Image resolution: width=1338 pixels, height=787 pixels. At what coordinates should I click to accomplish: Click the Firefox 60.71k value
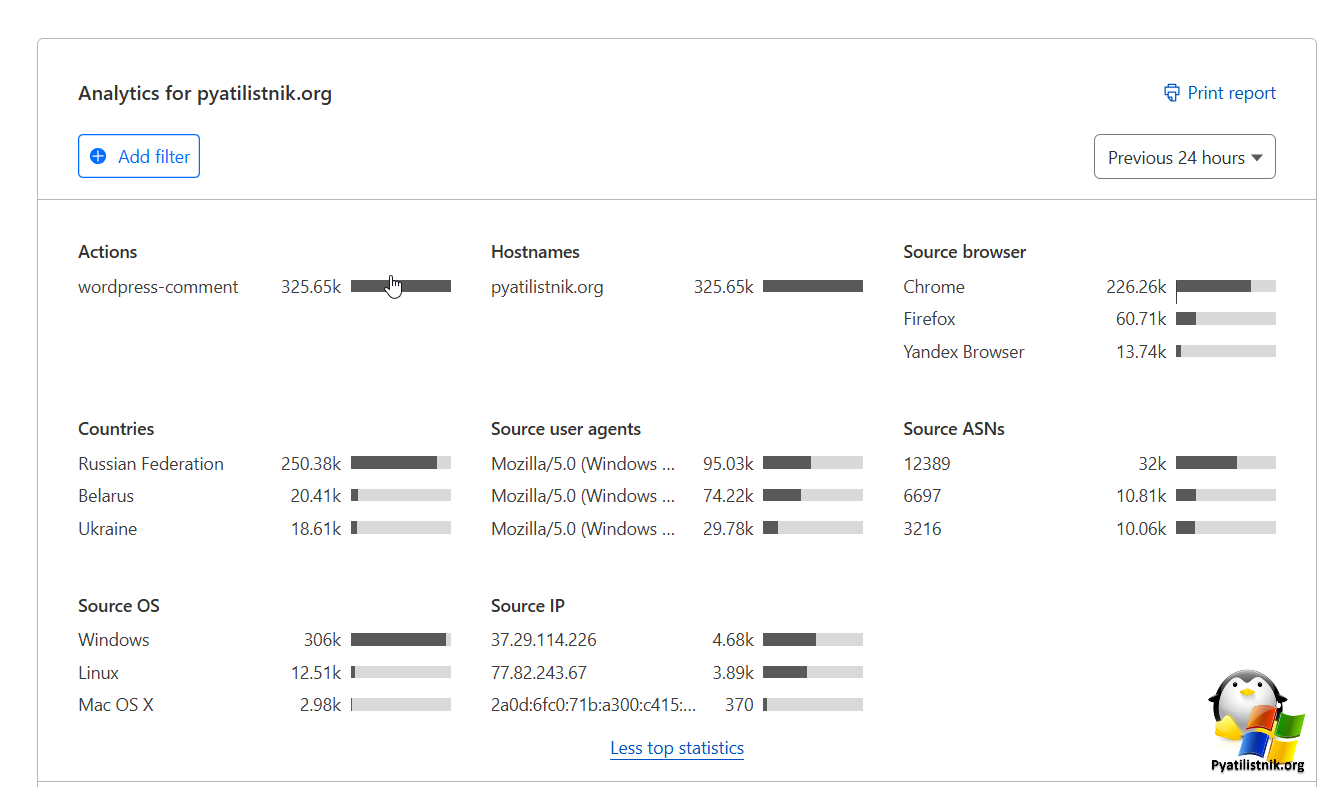tap(1141, 319)
